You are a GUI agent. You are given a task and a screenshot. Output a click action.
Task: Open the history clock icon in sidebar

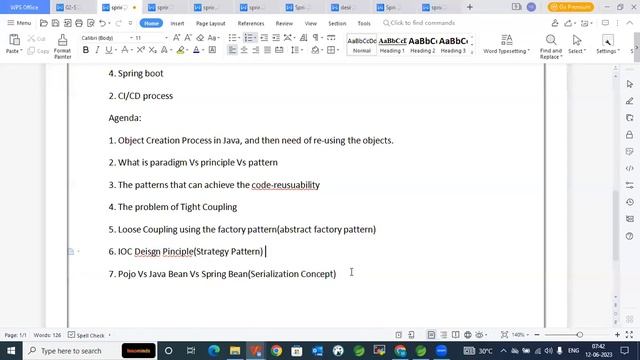tap(630, 202)
